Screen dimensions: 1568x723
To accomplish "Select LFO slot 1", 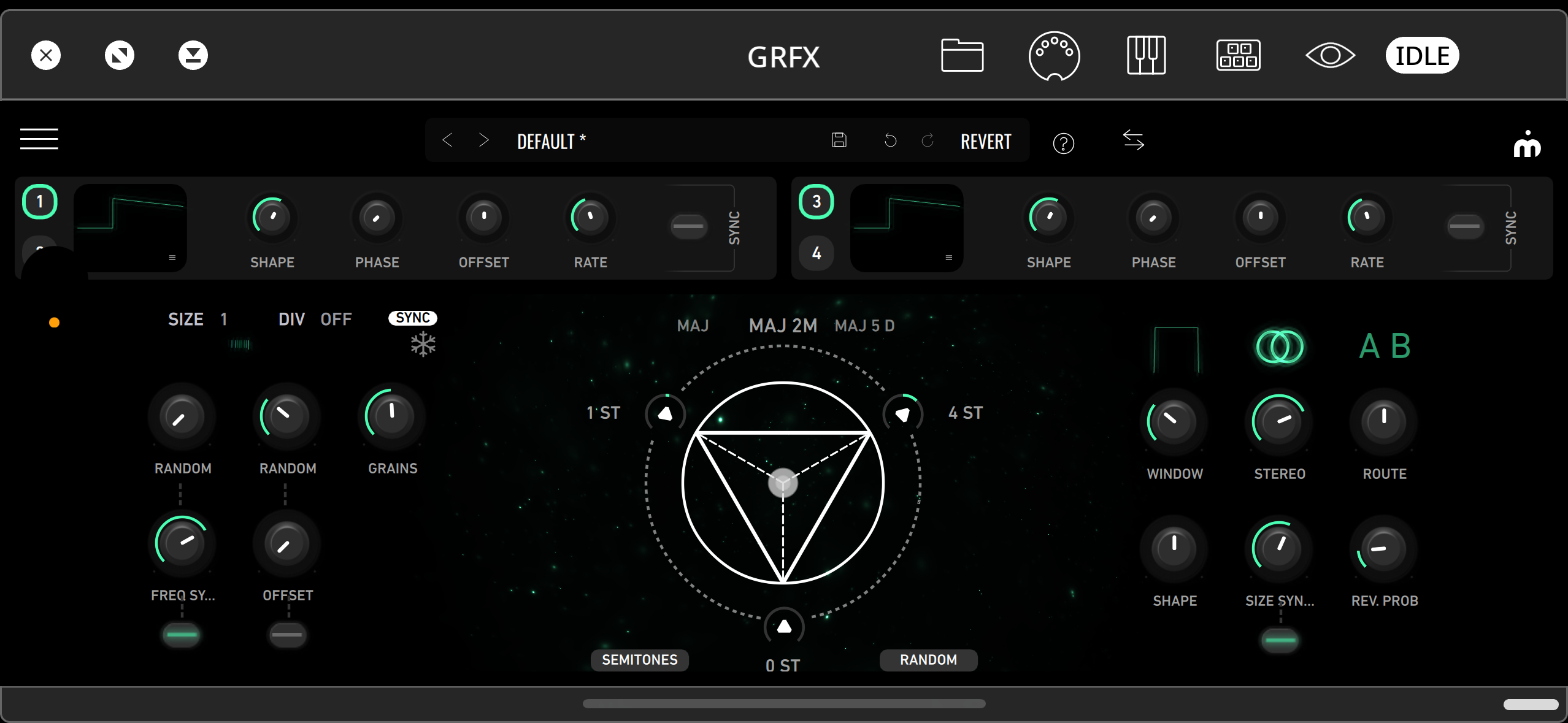I will pyautogui.click(x=40, y=202).
